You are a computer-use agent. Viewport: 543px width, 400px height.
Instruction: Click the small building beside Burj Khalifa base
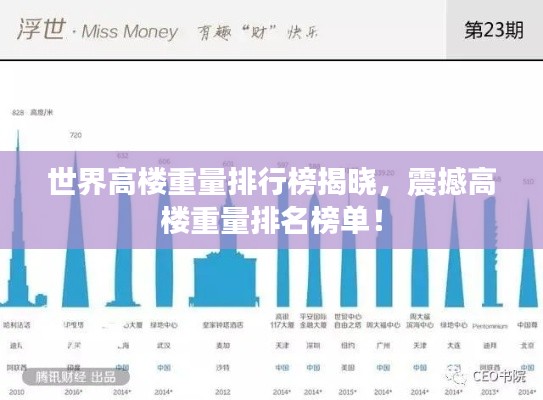pyautogui.click(x=41, y=300)
